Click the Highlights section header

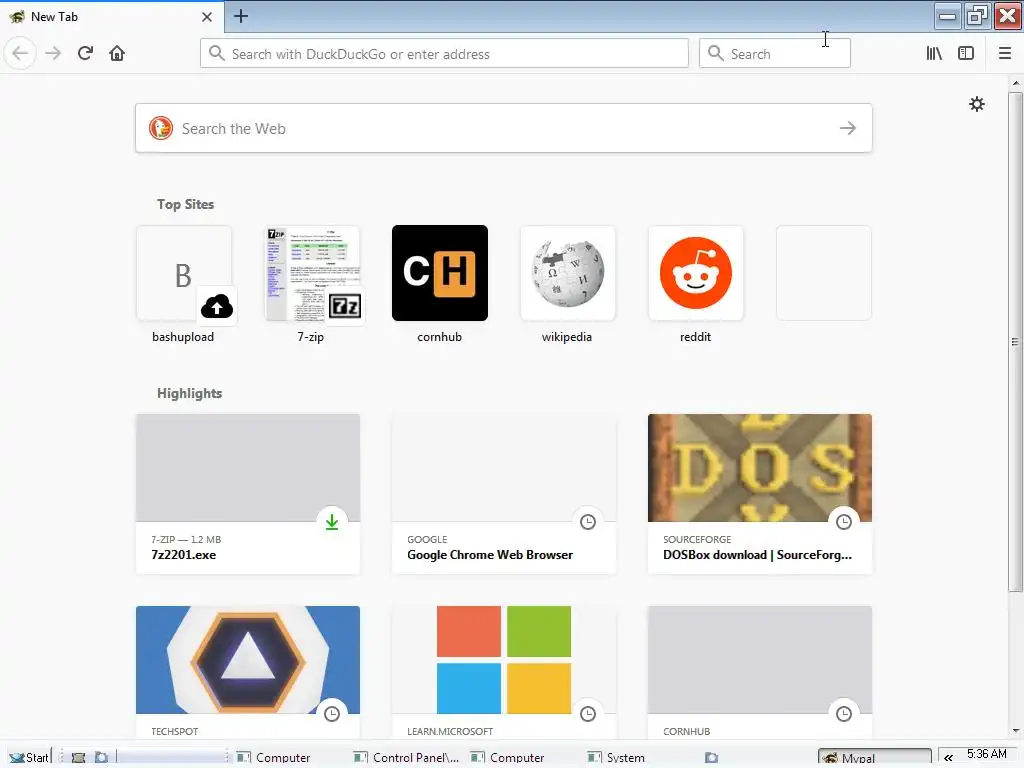pos(189,393)
